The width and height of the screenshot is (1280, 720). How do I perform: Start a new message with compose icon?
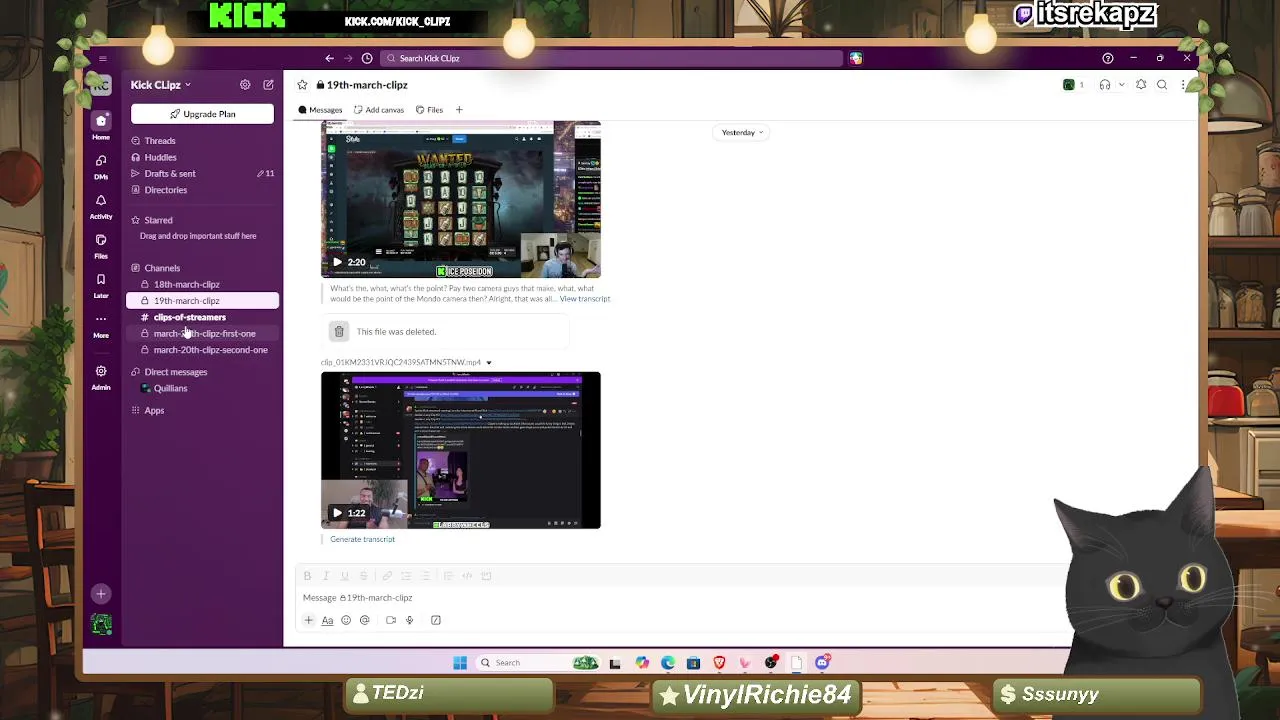pyautogui.click(x=268, y=85)
